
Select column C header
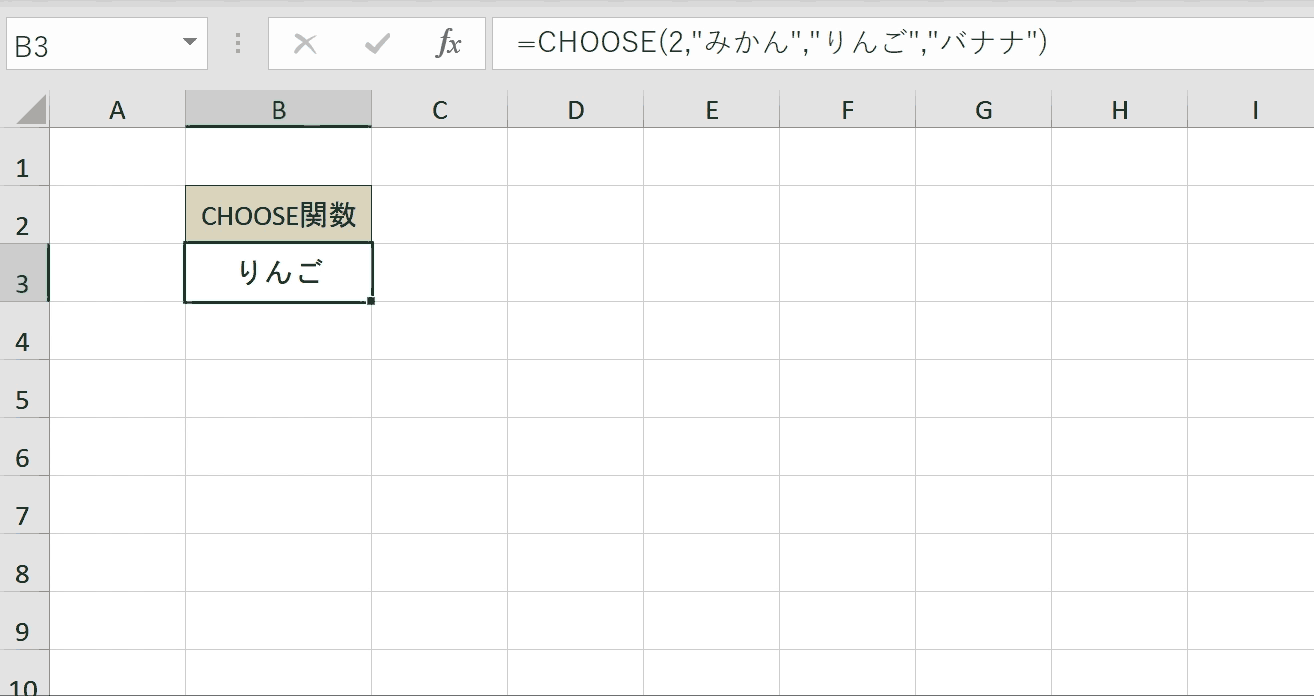point(439,110)
